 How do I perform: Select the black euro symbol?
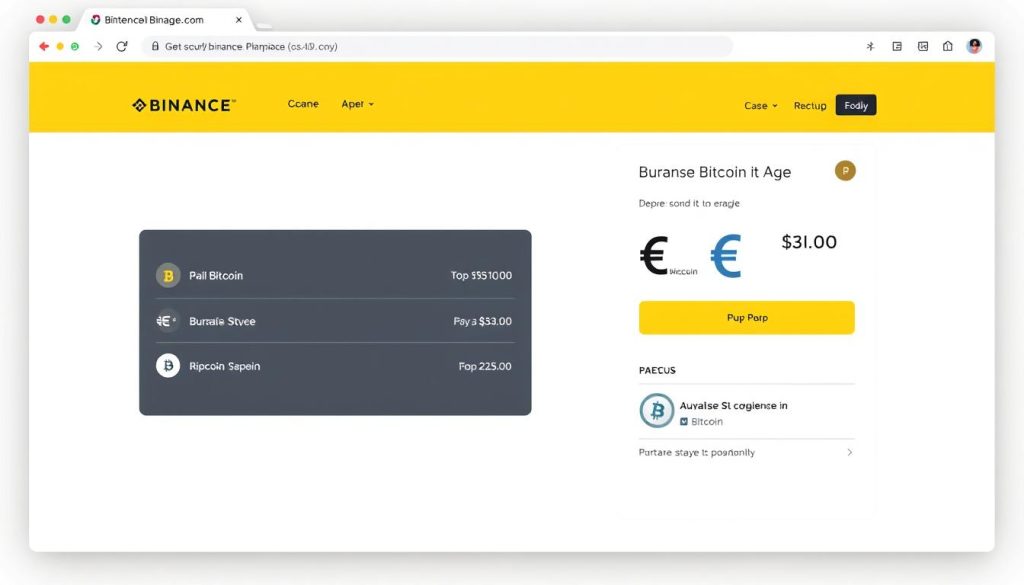[654, 255]
